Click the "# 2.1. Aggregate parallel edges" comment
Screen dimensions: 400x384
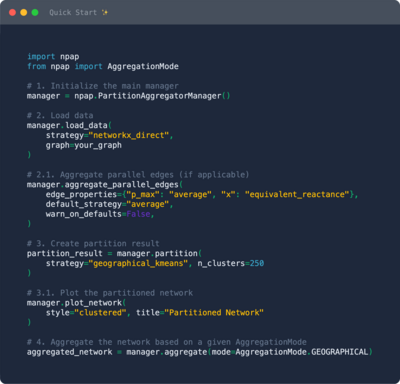coord(138,175)
